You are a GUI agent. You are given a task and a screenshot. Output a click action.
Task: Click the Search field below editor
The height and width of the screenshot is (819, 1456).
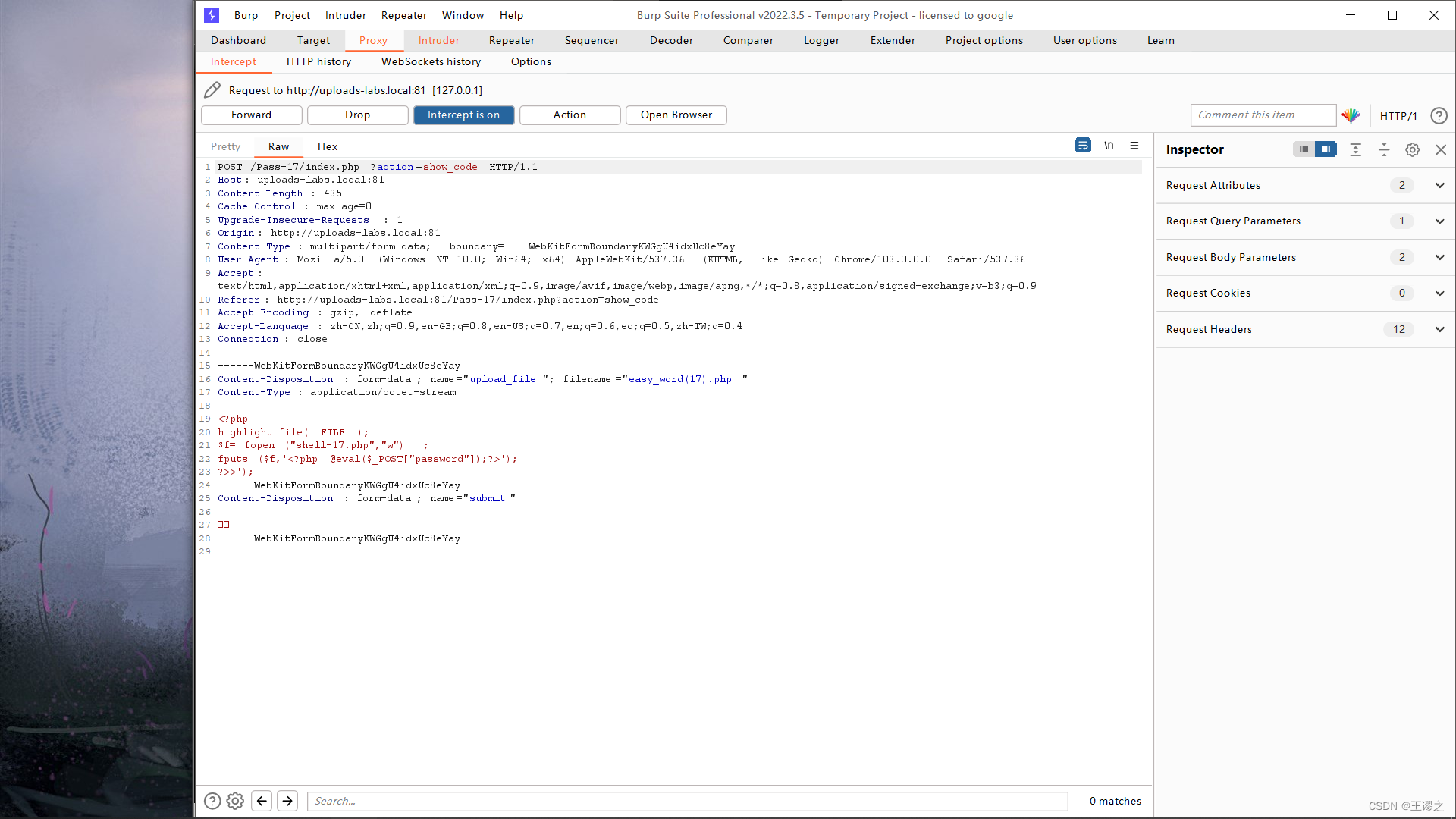(x=687, y=801)
